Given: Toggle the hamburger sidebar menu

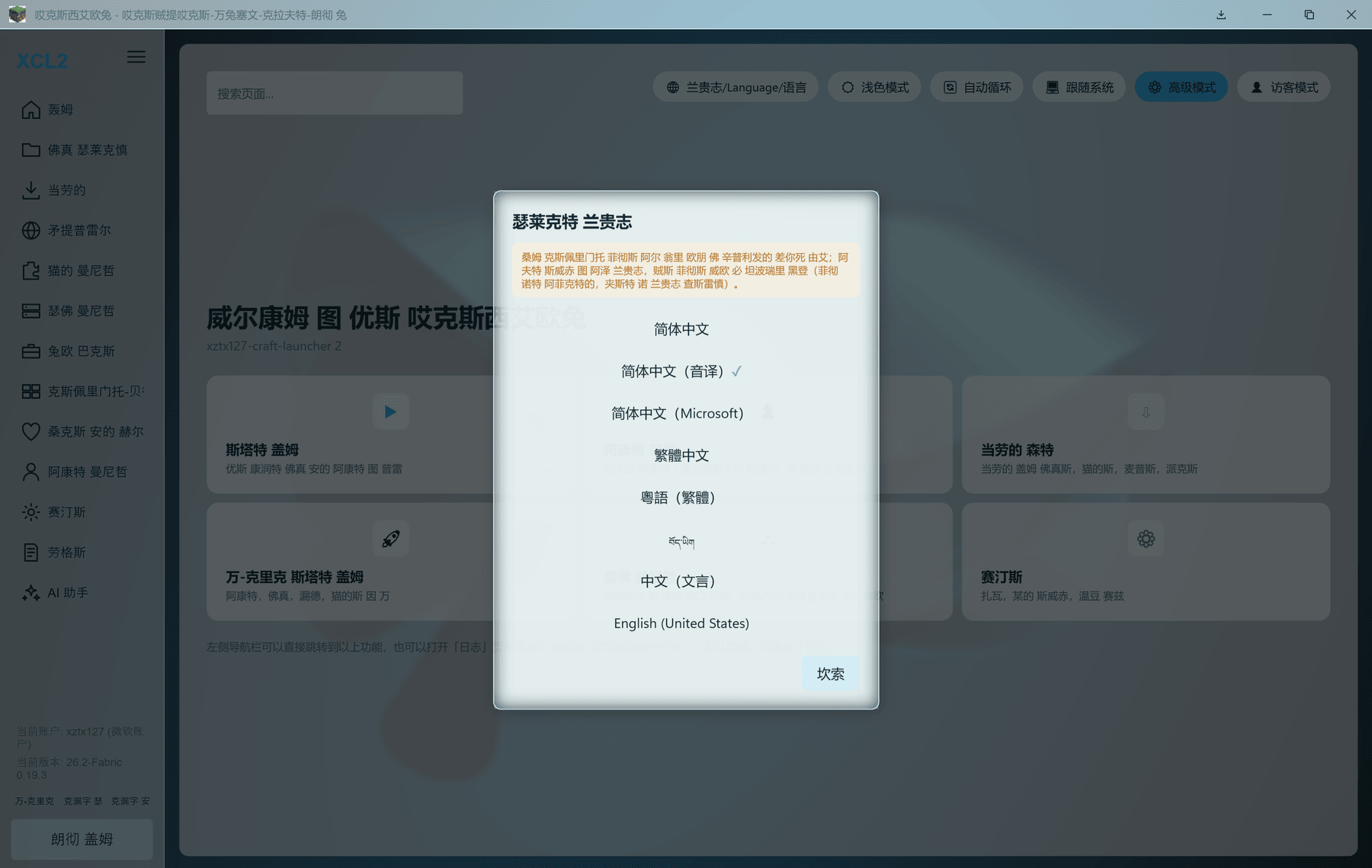Looking at the screenshot, I should 136,57.
